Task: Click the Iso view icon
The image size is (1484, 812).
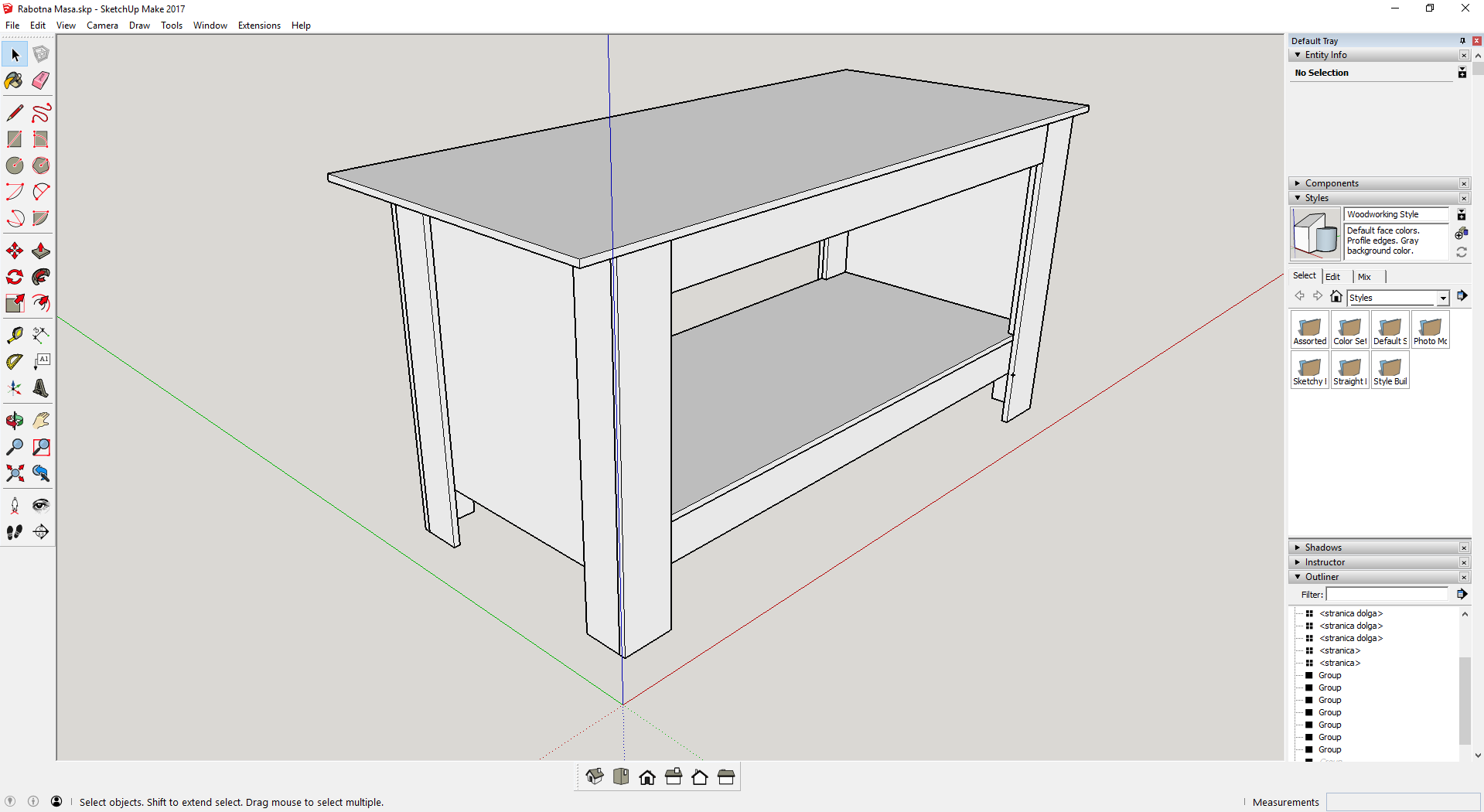Action: (595, 776)
